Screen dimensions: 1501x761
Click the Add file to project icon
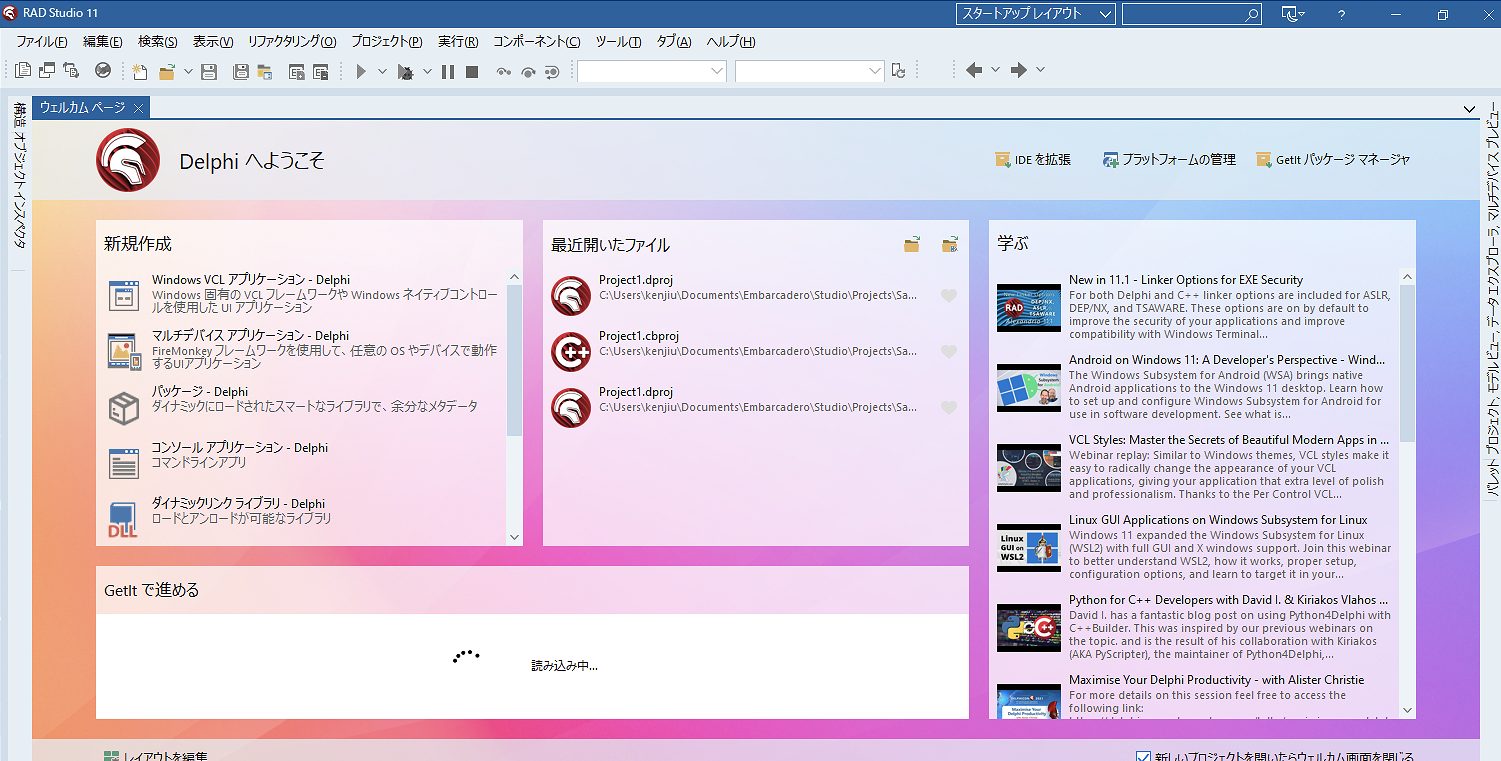[x=296, y=71]
